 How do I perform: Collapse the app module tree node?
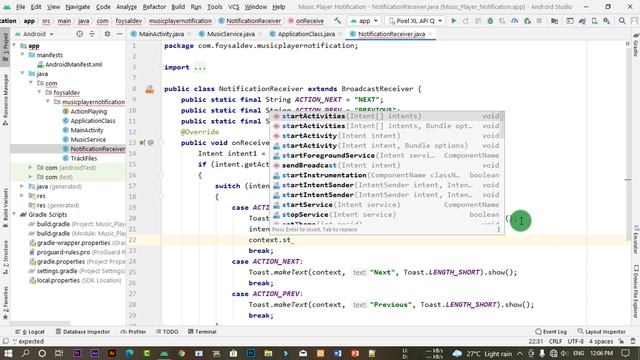(x=15, y=46)
